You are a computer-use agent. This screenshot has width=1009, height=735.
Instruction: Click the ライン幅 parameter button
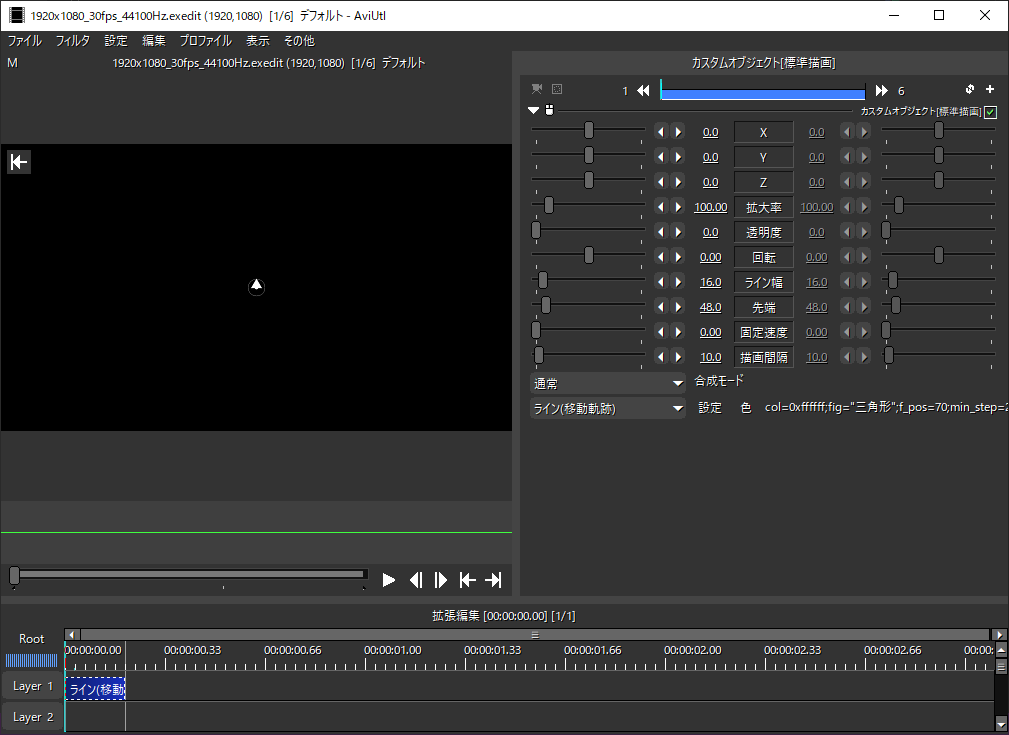click(764, 282)
